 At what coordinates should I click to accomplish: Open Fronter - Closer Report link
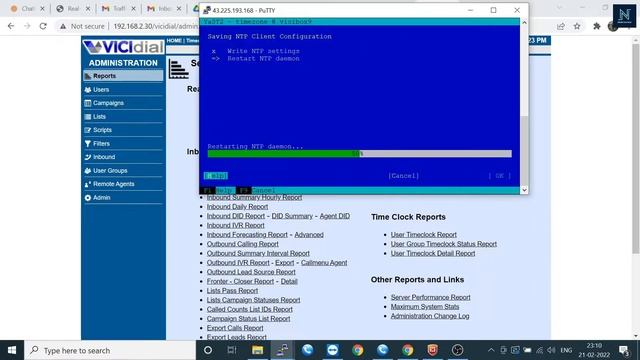pyautogui.click(x=240, y=281)
